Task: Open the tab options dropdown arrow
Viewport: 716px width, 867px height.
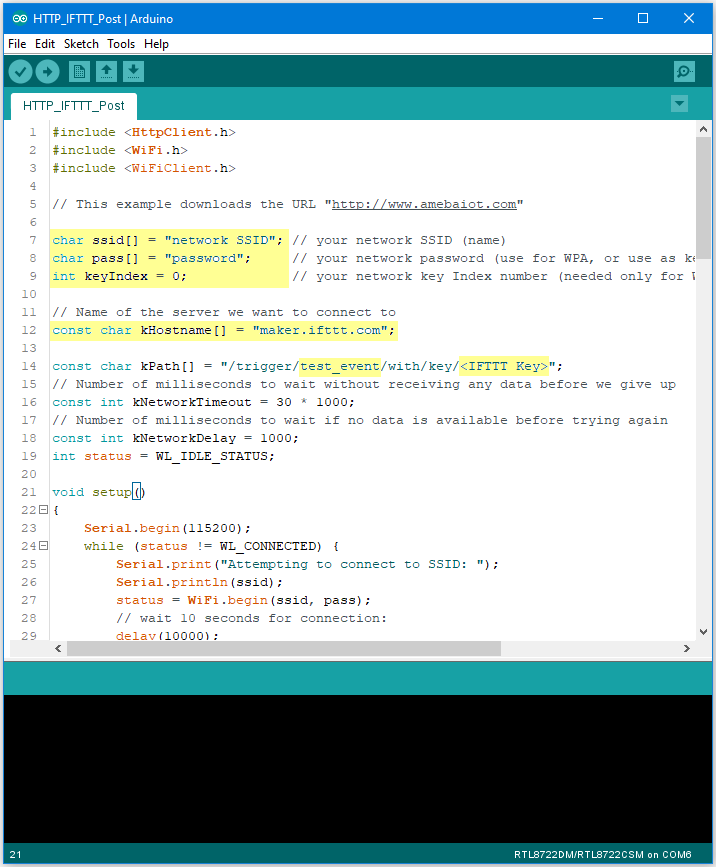Action: (680, 103)
